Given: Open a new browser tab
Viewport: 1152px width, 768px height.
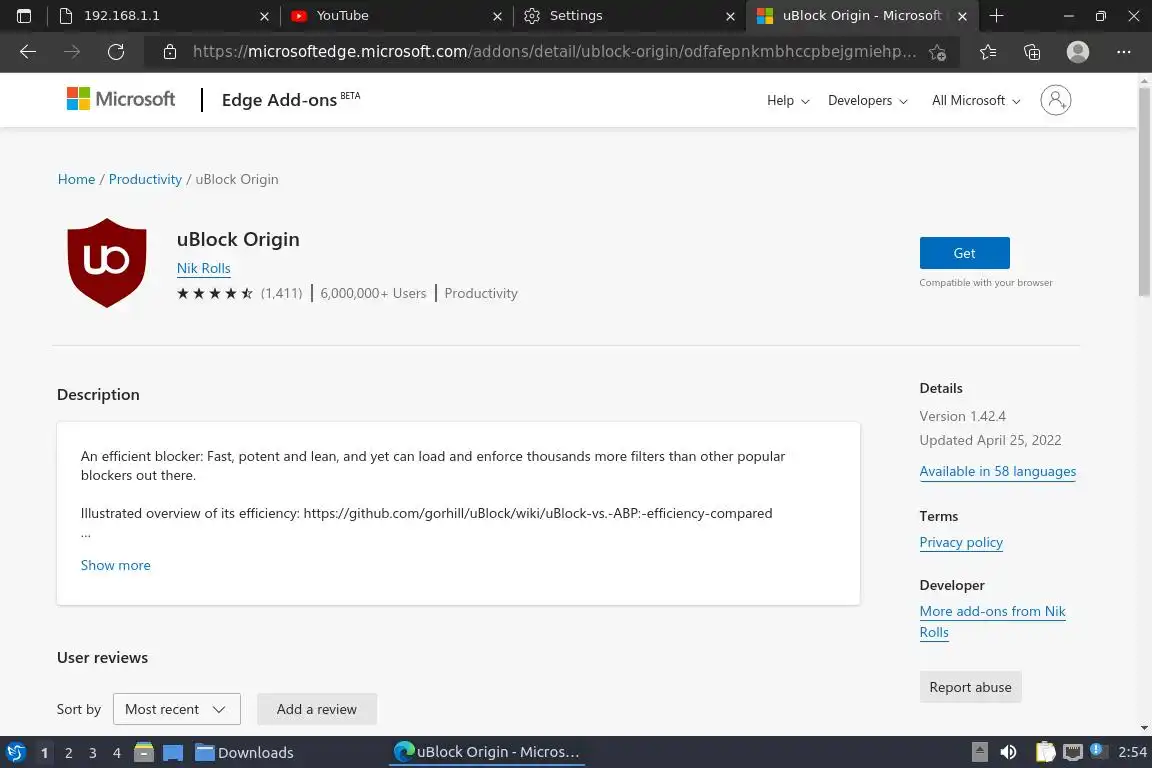Looking at the screenshot, I should 996,15.
